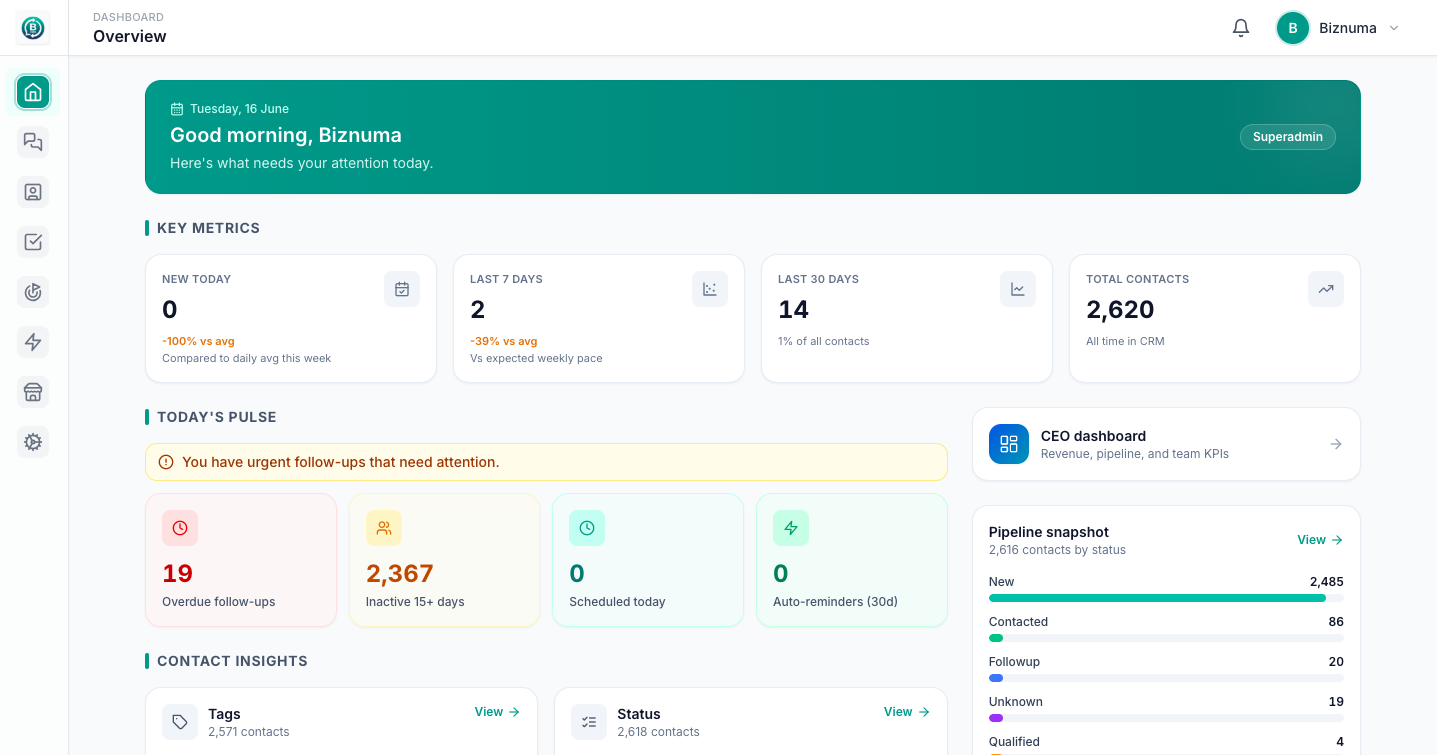The width and height of the screenshot is (1437, 755).
Task: Open the Settings gear sidebar icon
Action: [x=33, y=442]
